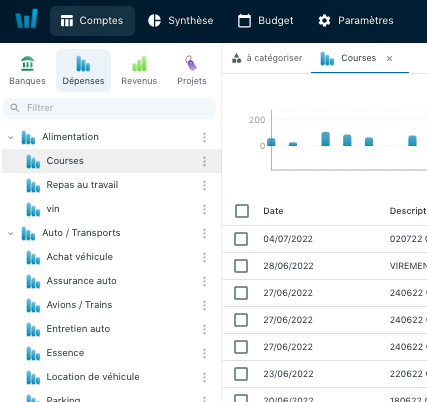The image size is (427, 402).
Task: Open the Projets tag icon
Action: [x=191, y=63]
